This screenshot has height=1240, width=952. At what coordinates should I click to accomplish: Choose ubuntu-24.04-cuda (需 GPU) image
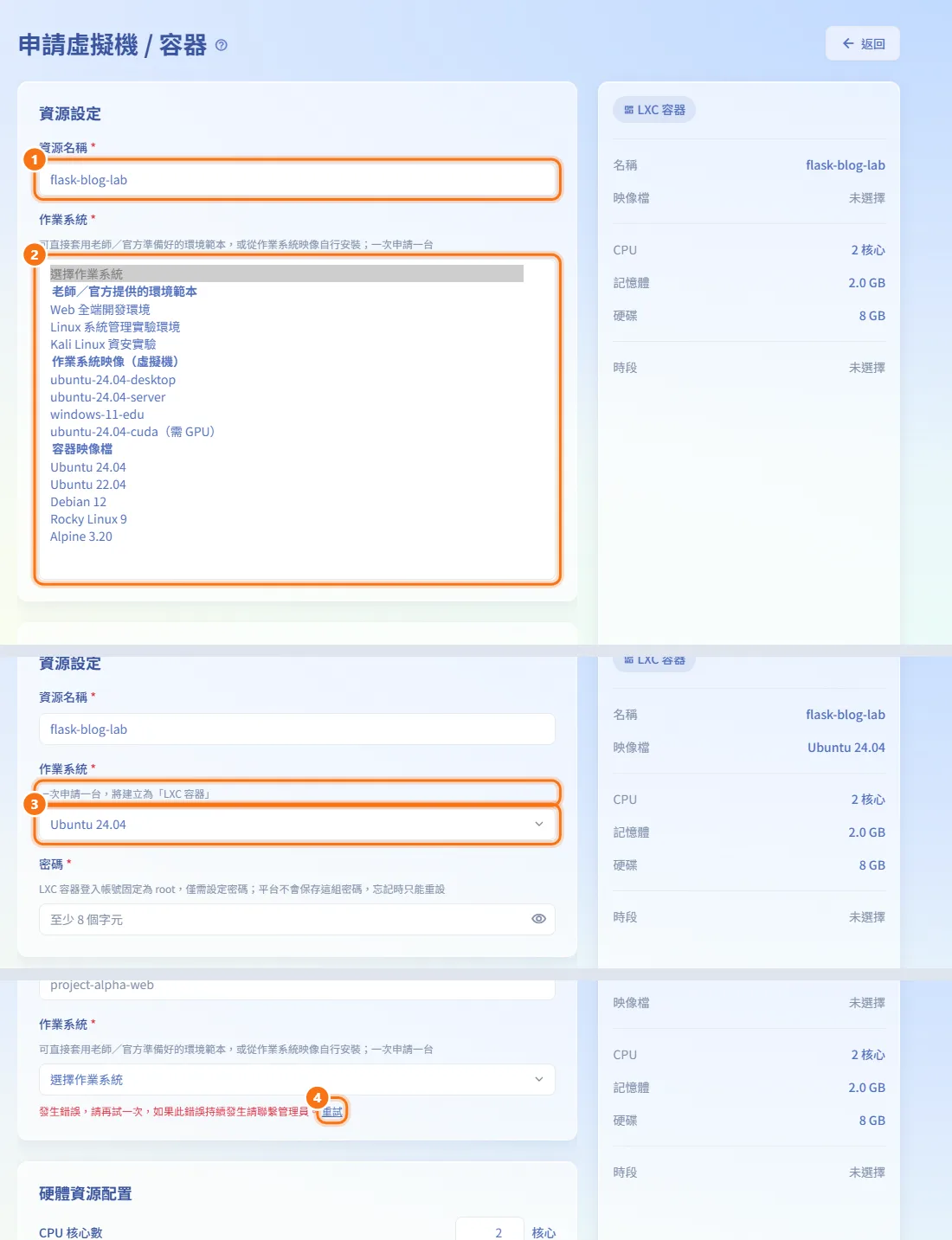(x=132, y=432)
